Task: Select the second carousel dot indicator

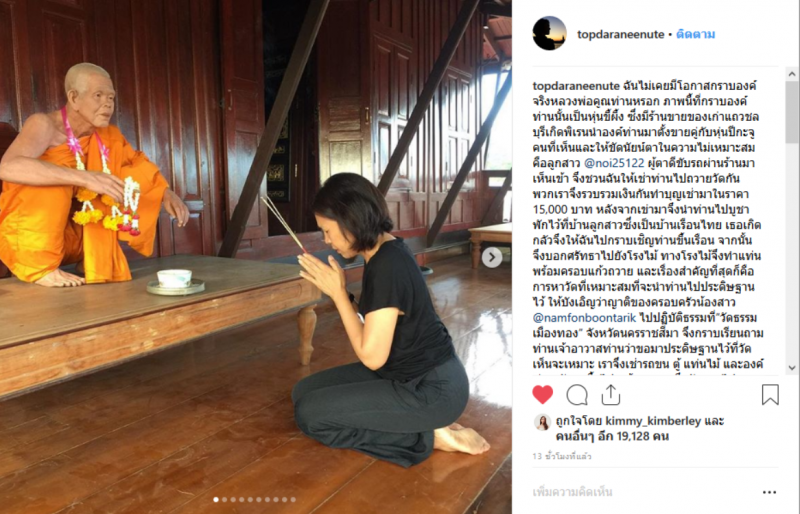Action: 224,500
